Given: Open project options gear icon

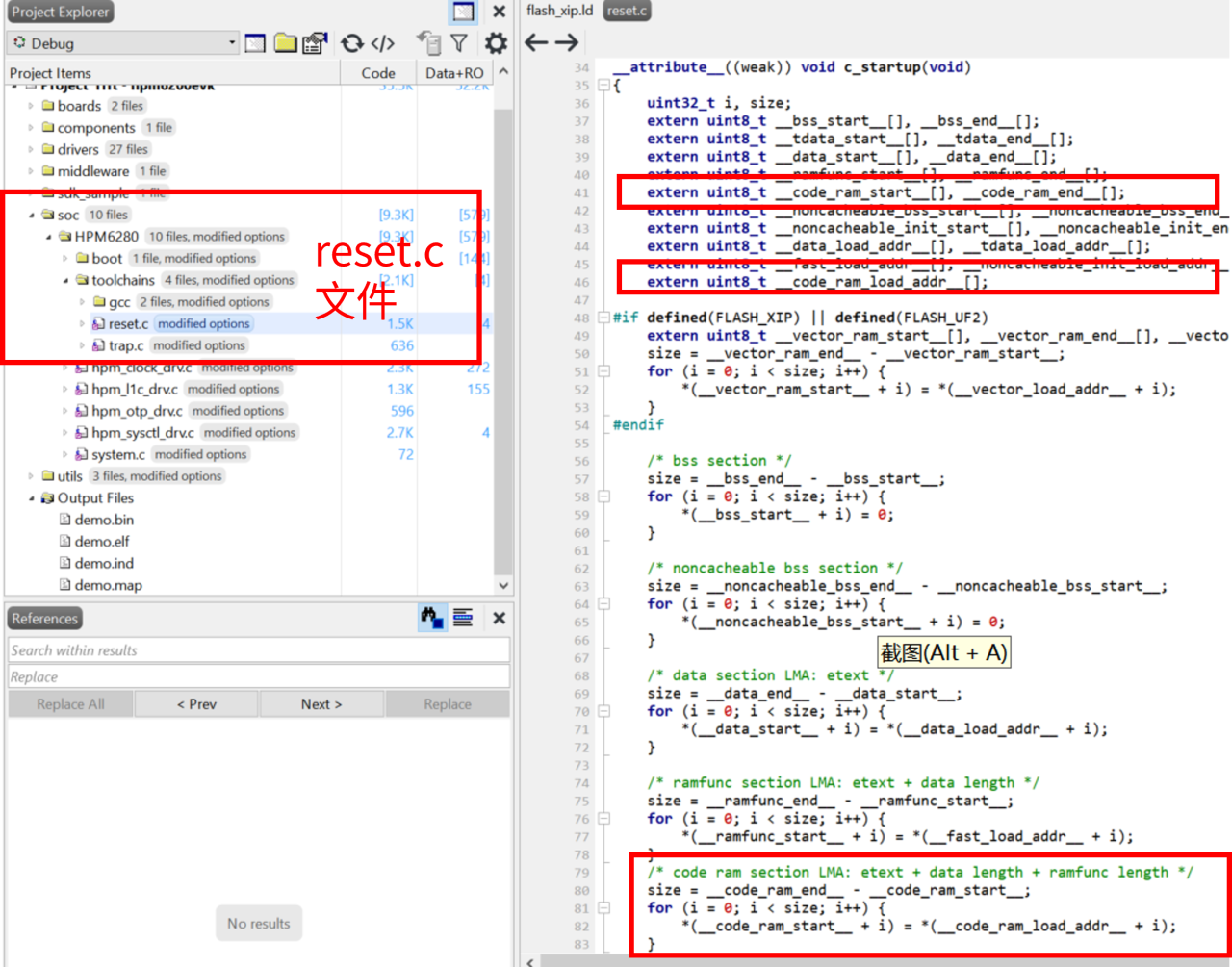Looking at the screenshot, I should pos(496,43).
